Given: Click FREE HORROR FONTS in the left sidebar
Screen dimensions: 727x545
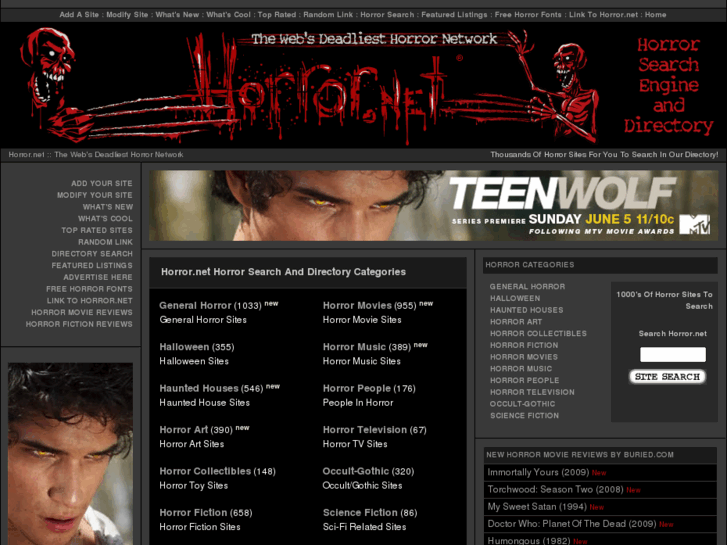Looking at the screenshot, I should coord(89,289).
